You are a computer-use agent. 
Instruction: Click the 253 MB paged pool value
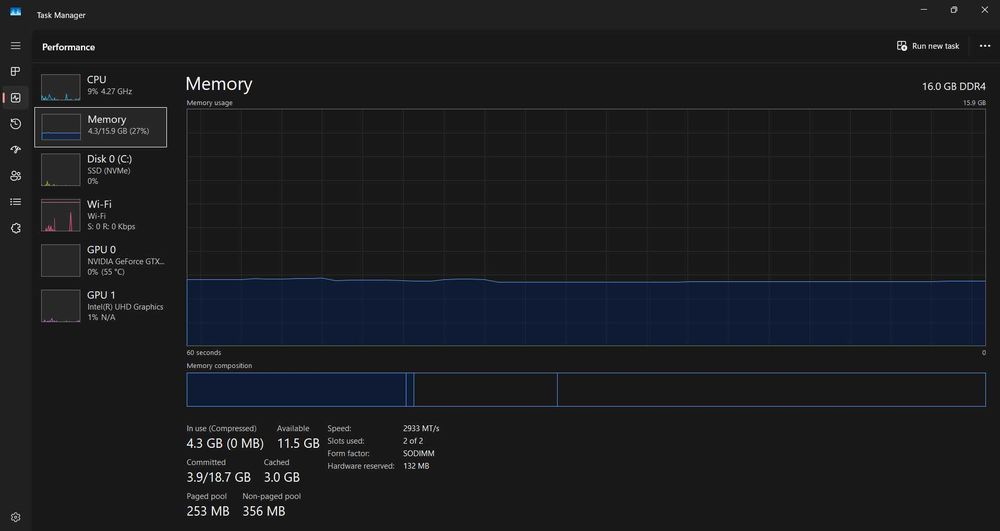(x=208, y=511)
